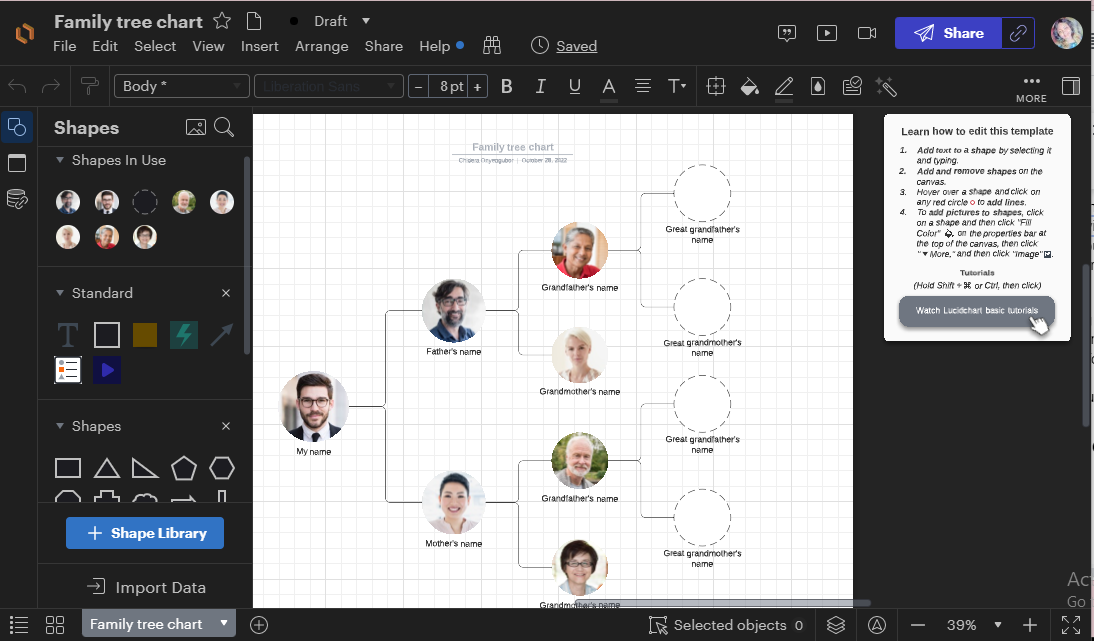The height and width of the screenshot is (641, 1094).
Task: Open the zoom percentage dropdown arrow
Action: [998, 625]
